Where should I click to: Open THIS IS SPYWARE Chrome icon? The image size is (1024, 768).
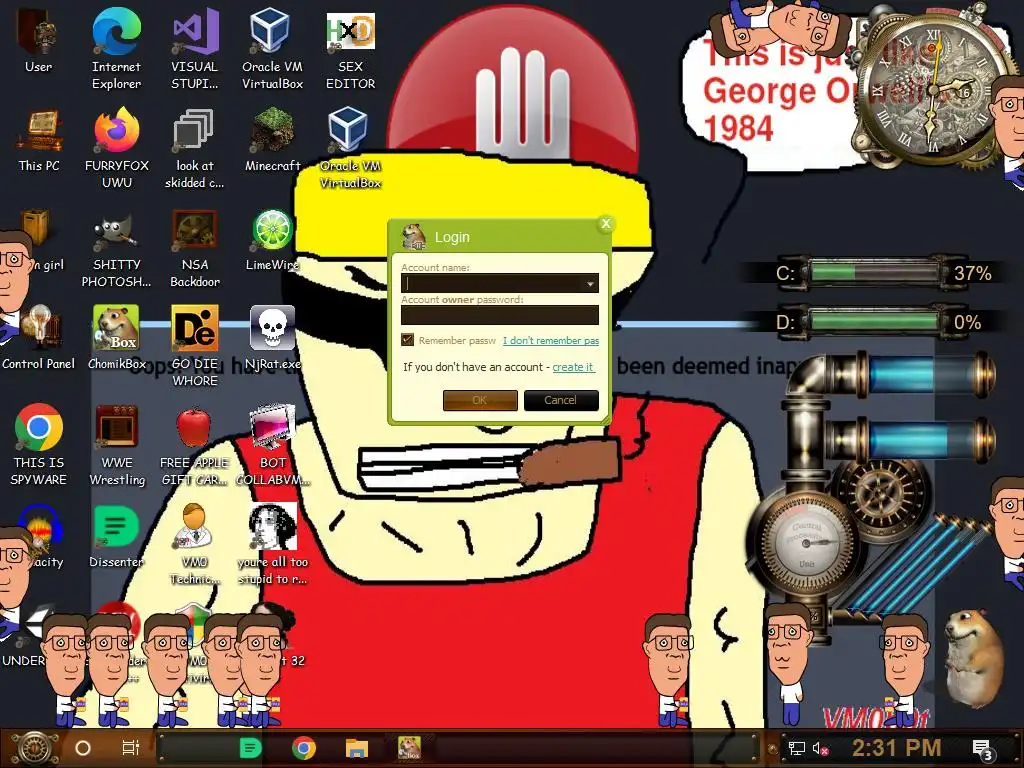point(39,445)
